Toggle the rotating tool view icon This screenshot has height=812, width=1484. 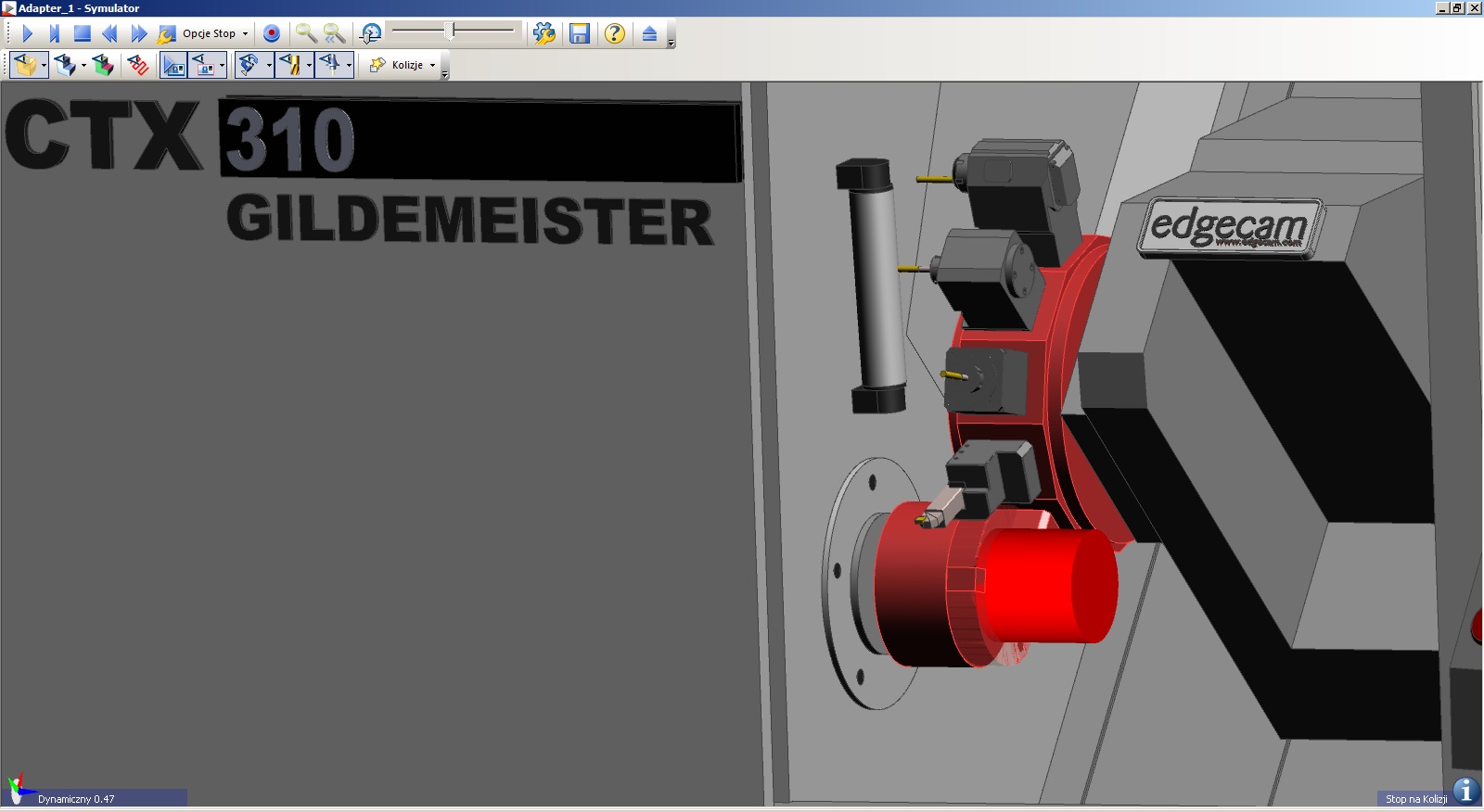tap(249, 65)
